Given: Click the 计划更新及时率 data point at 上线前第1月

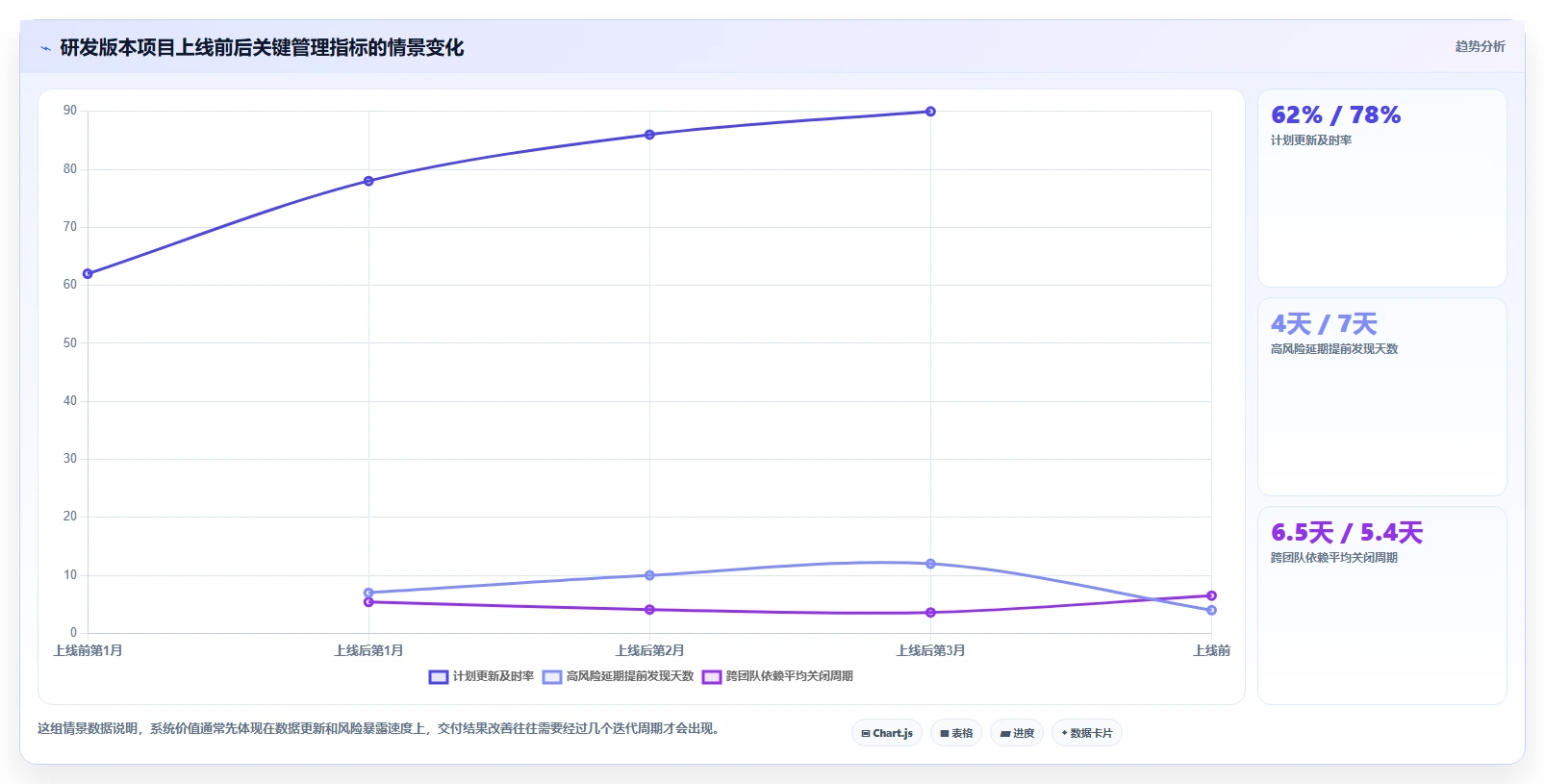Looking at the screenshot, I should [88, 274].
